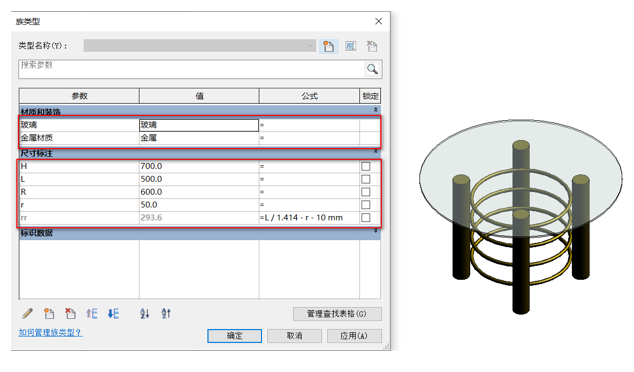Click the L value 500.0
Screen dimensions: 634x372
click(199, 179)
